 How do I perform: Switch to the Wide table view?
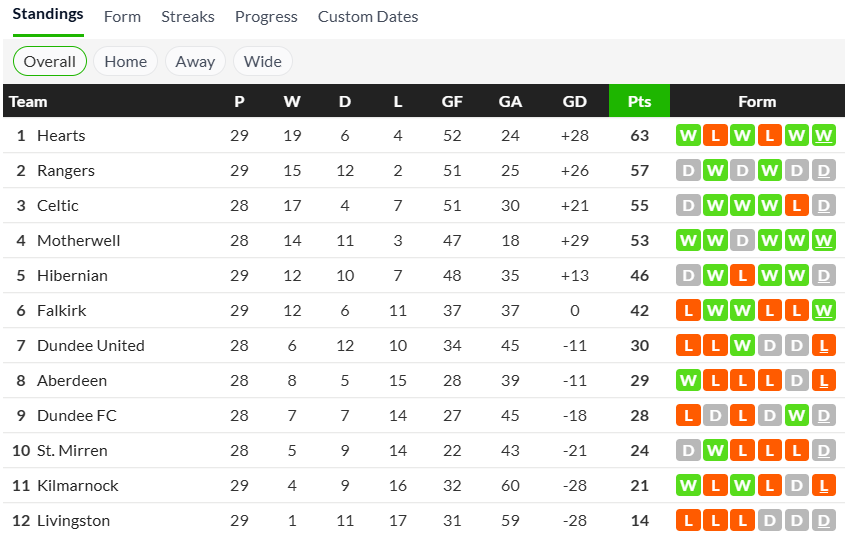(x=263, y=61)
